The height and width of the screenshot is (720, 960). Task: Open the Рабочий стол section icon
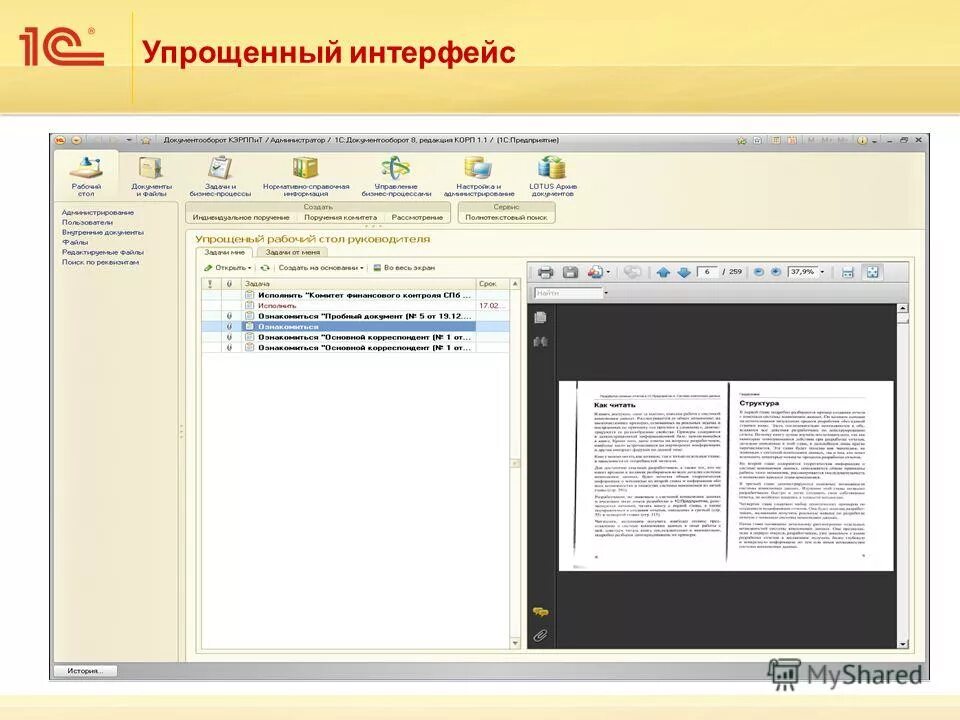[x=86, y=170]
